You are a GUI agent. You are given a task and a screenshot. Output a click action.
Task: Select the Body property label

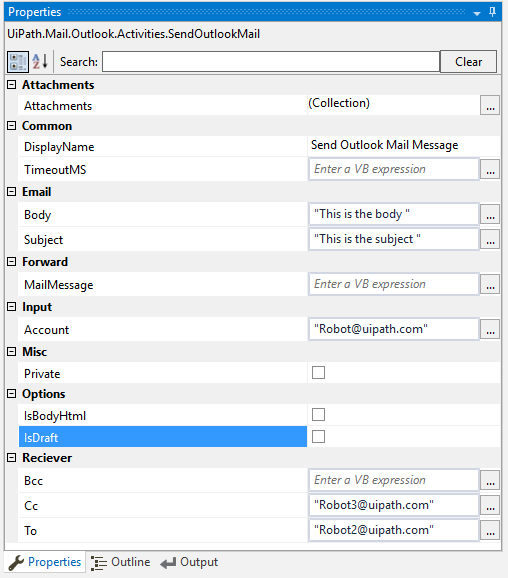pos(38,215)
